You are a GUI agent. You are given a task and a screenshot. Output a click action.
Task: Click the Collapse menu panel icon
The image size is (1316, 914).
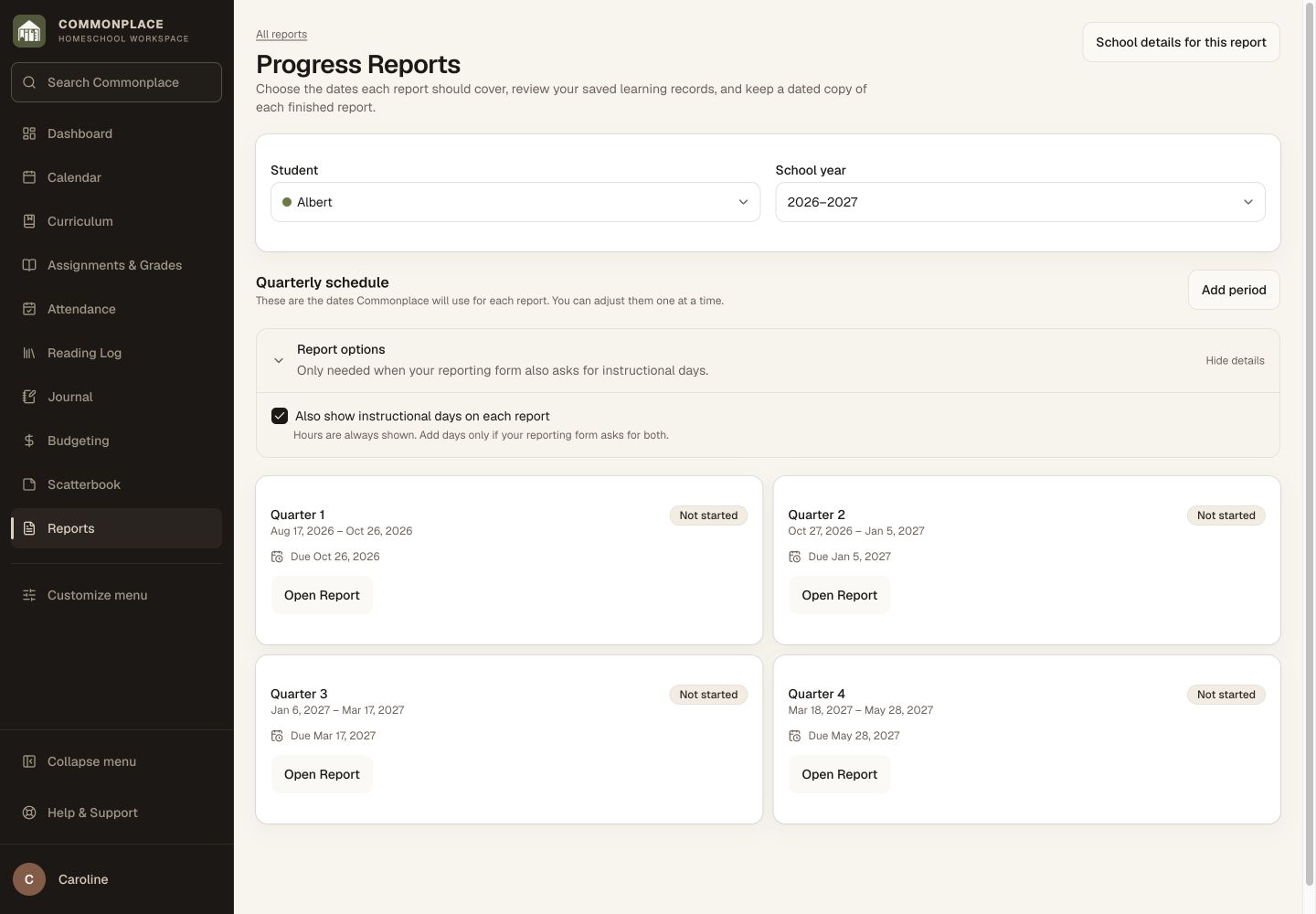pos(29,761)
